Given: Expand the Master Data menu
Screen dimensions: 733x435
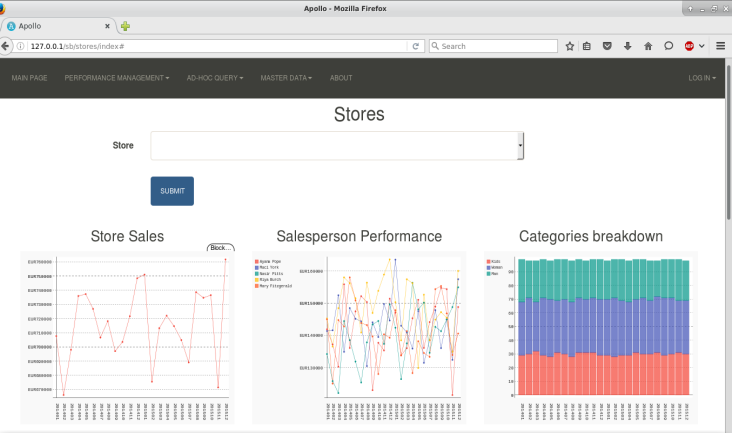Looking at the screenshot, I should tap(286, 78).
